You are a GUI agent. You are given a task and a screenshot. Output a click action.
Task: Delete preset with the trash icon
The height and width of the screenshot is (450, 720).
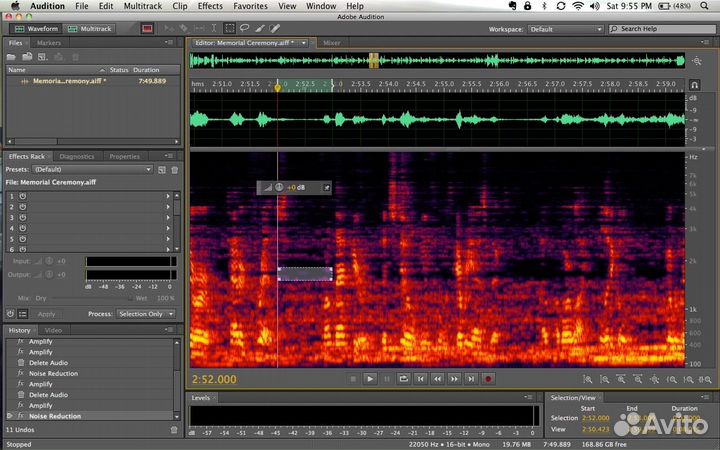coord(174,170)
